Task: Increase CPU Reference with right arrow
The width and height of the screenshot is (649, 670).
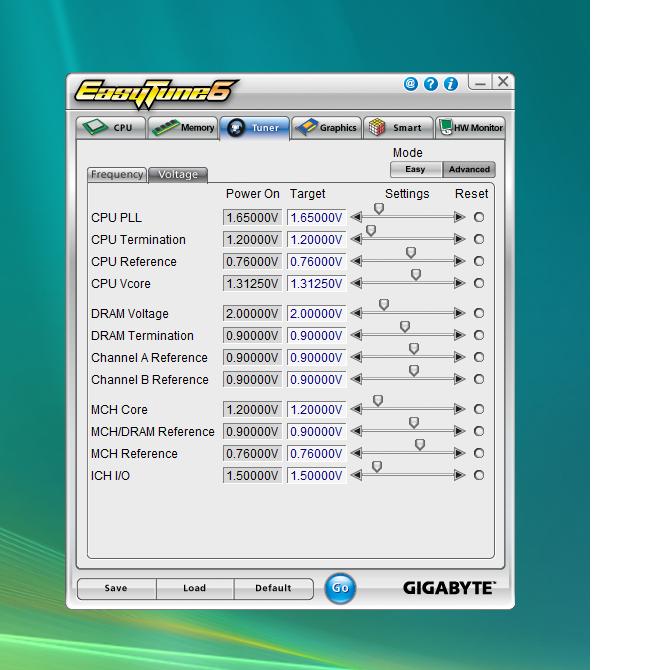Action: [x=460, y=261]
